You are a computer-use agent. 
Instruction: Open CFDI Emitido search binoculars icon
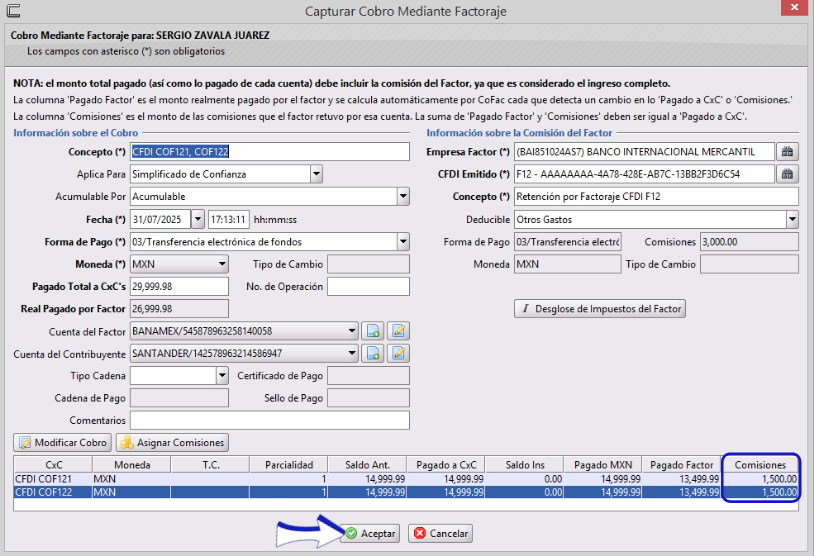click(787, 174)
